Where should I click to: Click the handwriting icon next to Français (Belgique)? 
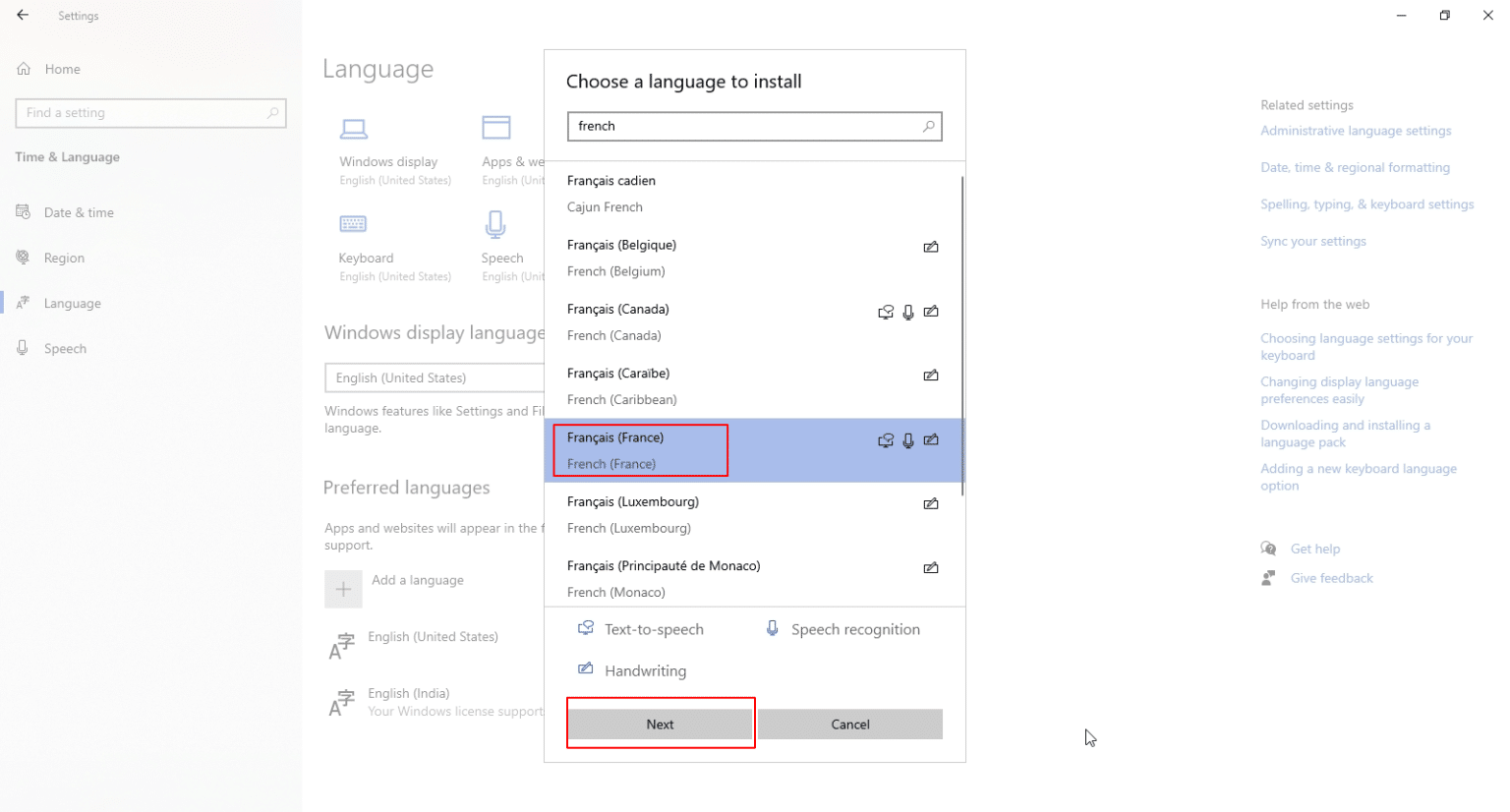(931, 247)
